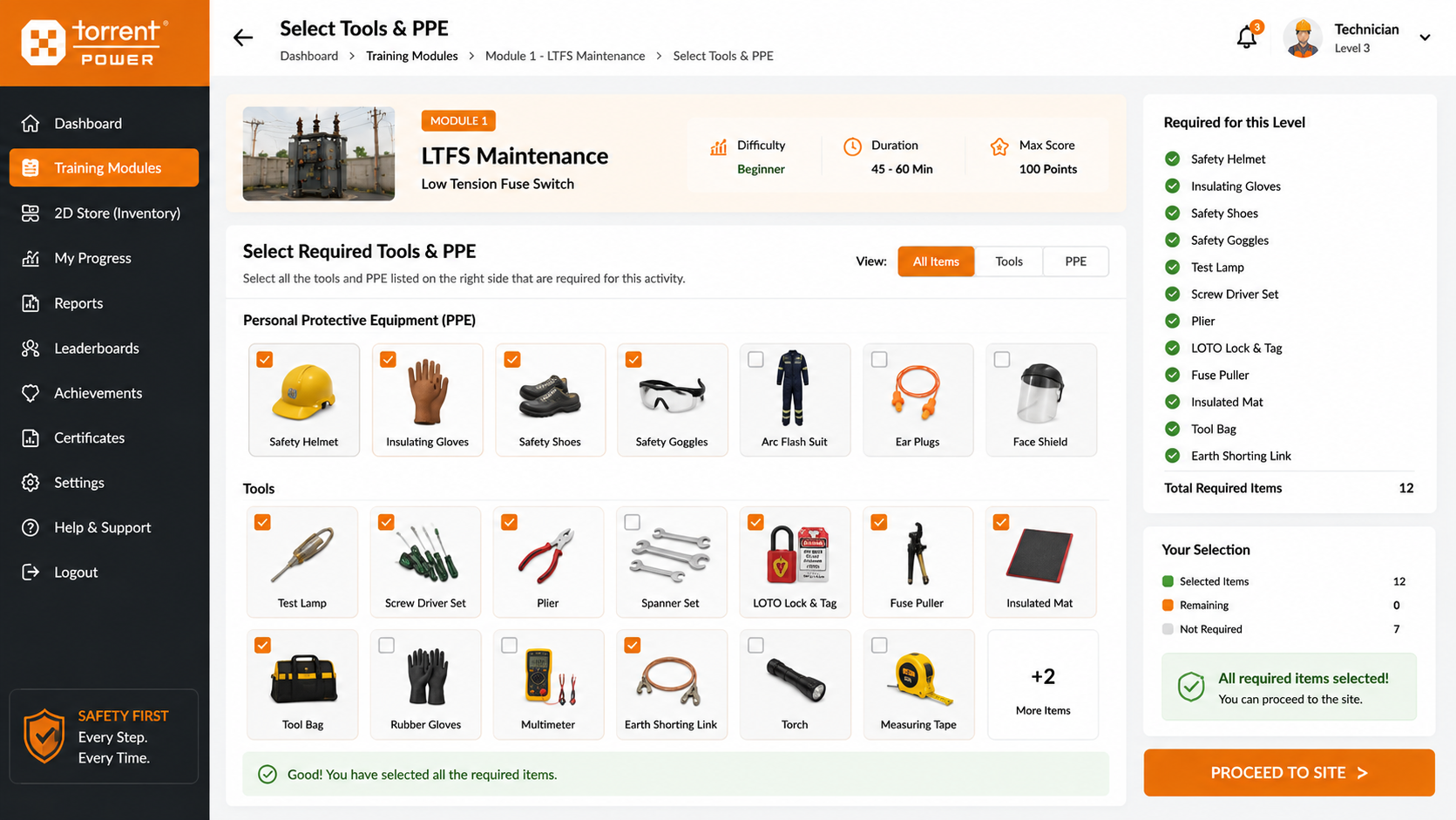
Task: Click the Leaderboards people icon
Action: tap(30, 348)
